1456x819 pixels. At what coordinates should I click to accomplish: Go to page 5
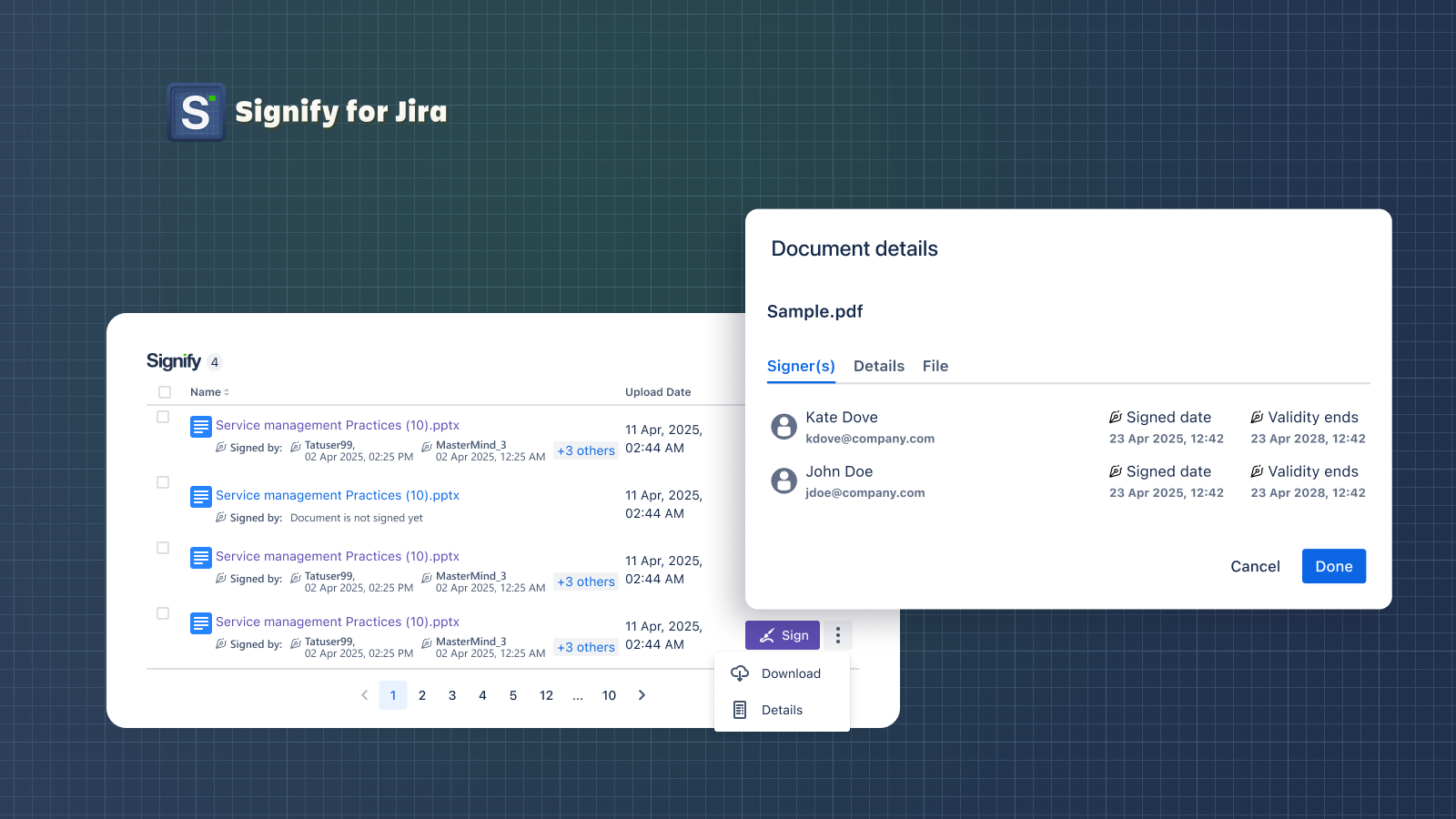click(x=513, y=695)
